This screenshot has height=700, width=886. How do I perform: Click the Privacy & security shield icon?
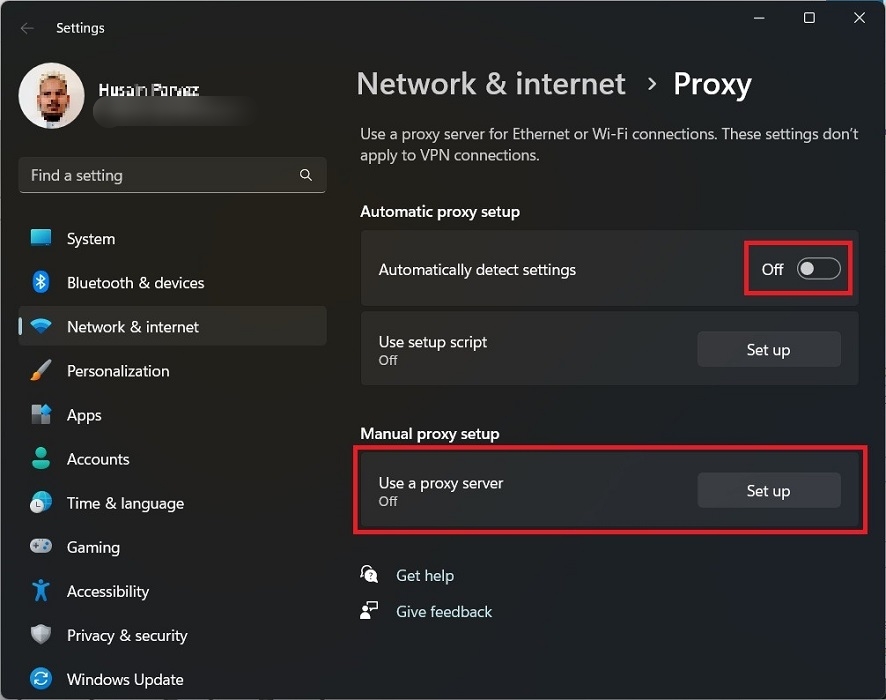(x=40, y=635)
